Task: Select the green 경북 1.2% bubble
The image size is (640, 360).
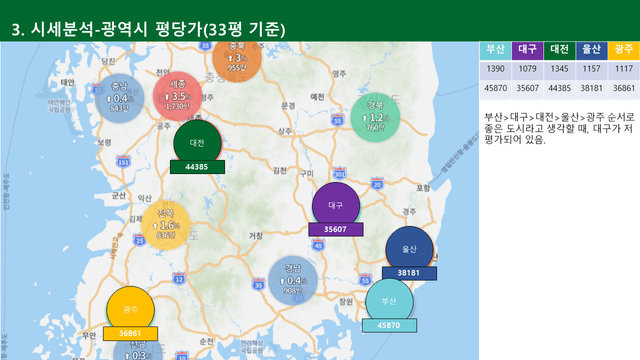Action: tap(375, 117)
